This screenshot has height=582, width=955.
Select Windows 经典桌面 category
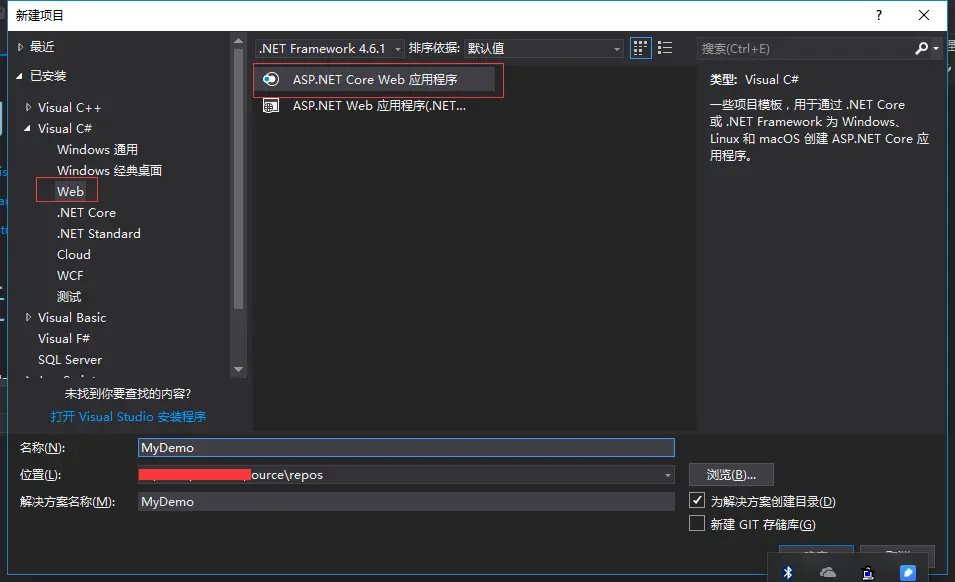[x=110, y=170]
